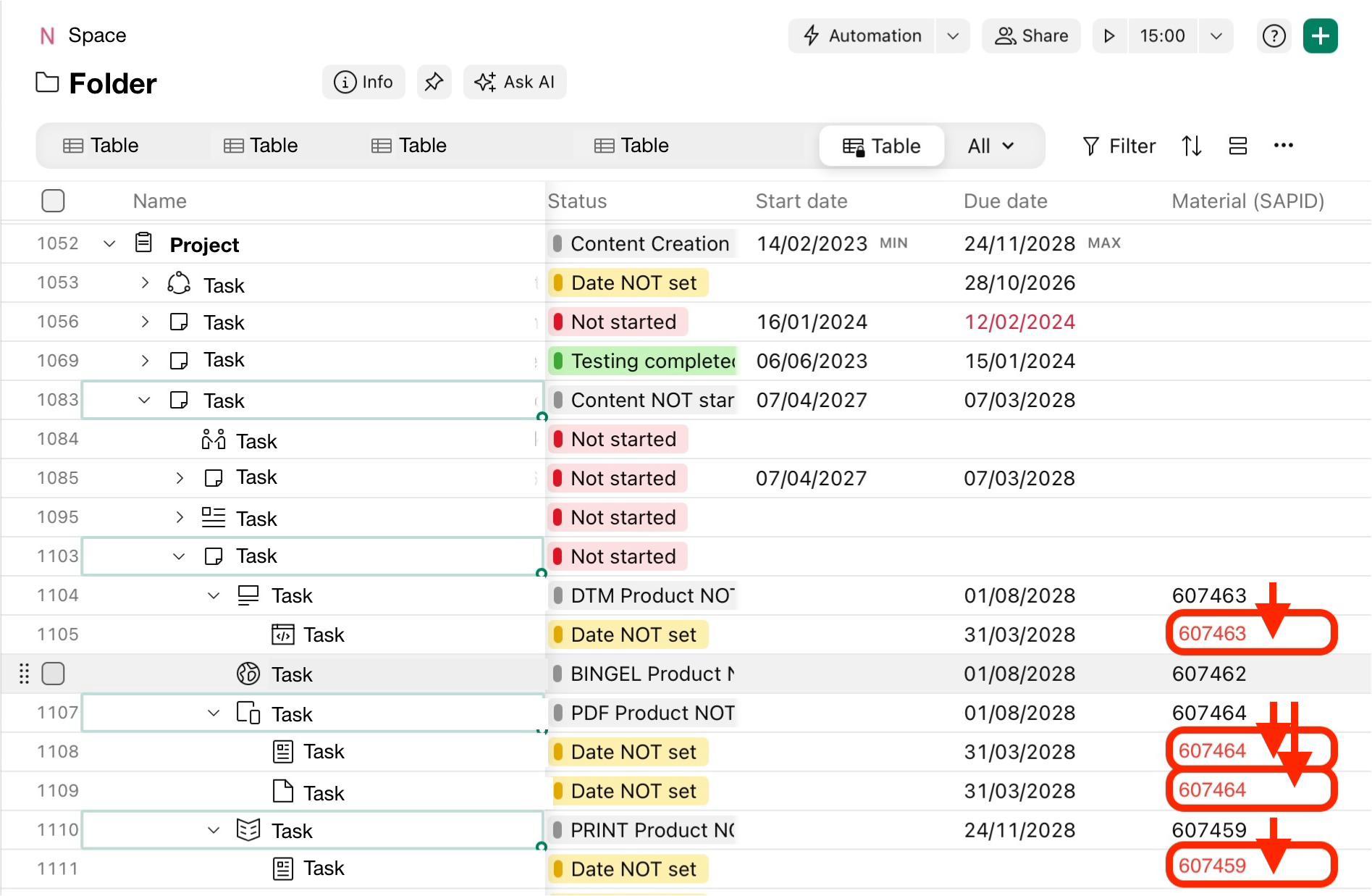Viewport: 1372px width, 896px height.
Task: Collapse the Project row 1052 chevron
Action: [x=109, y=244]
